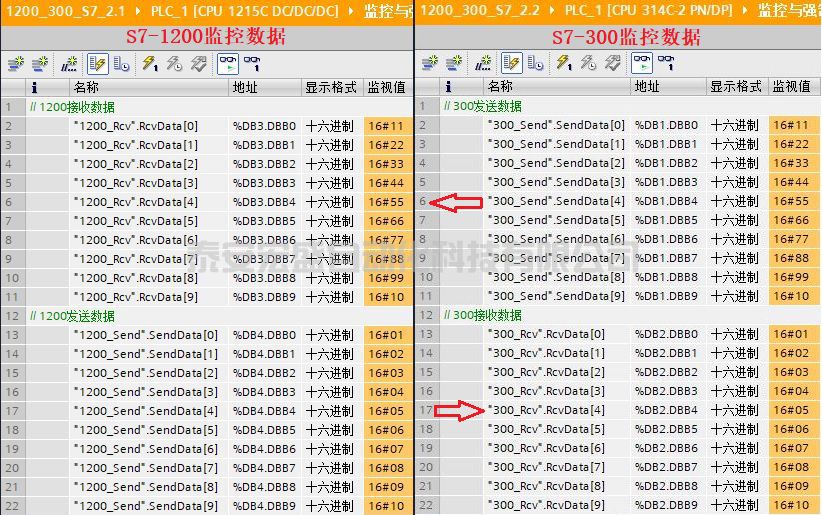This screenshot has width=822, height=515.
Task: Toggle Monitor all in S7-1200 toolbar
Action: [228, 64]
